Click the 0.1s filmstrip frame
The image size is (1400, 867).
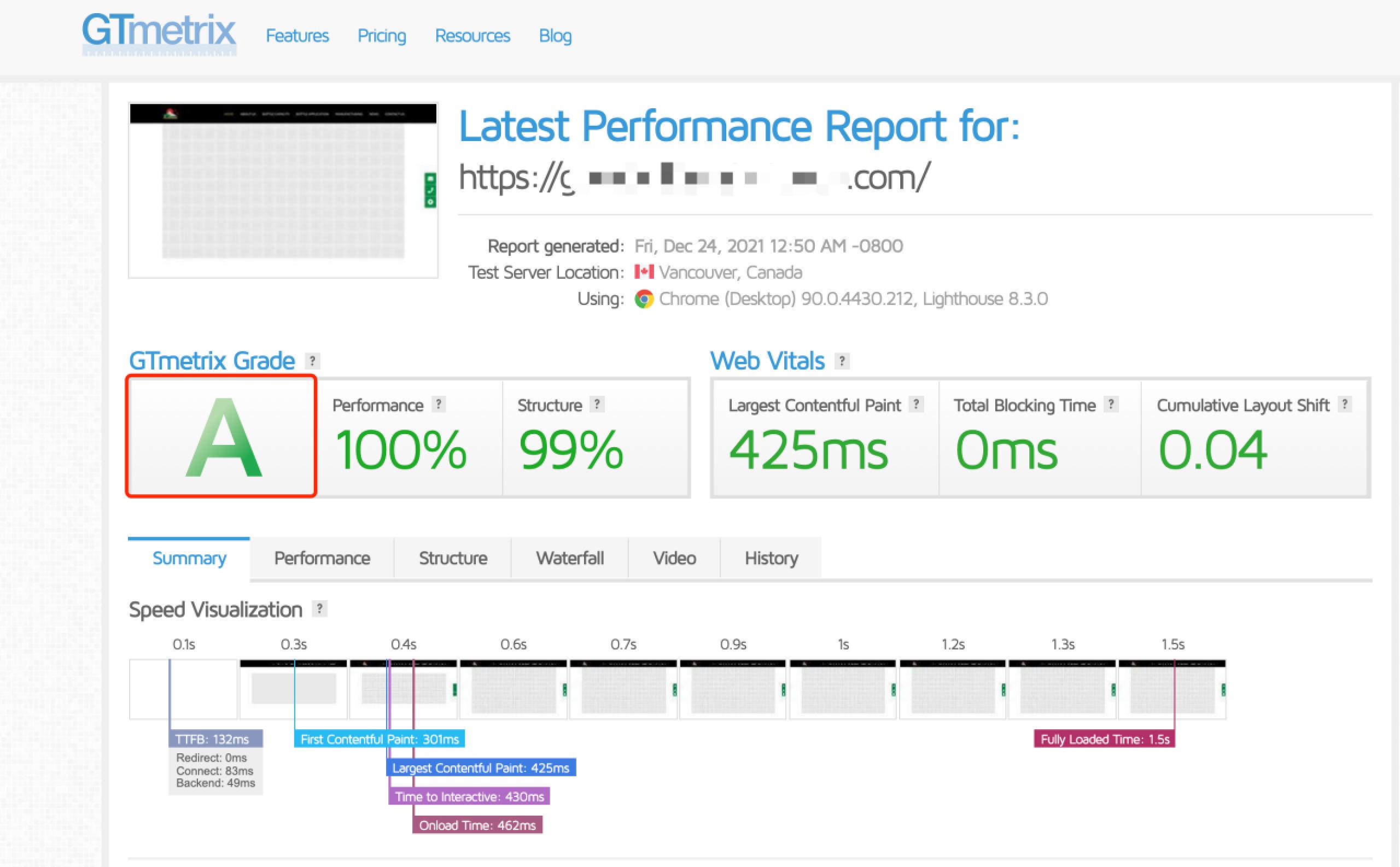[x=184, y=689]
